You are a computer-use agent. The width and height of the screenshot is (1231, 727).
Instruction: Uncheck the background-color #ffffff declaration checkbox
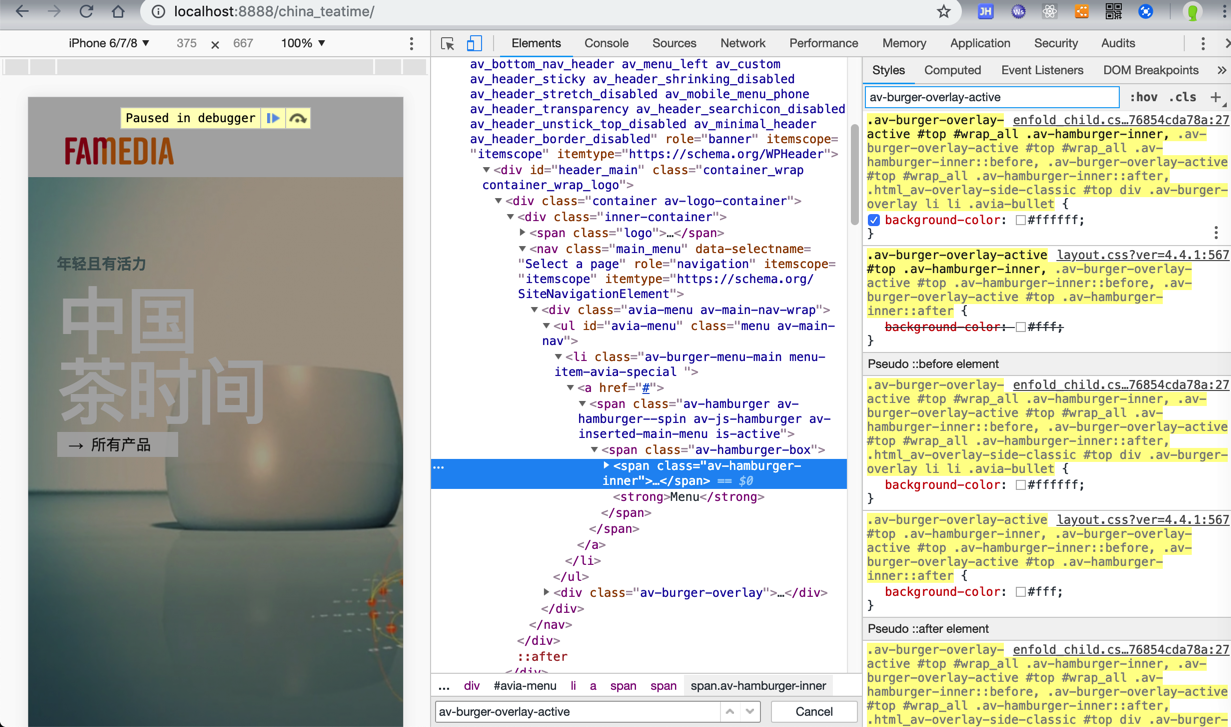click(874, 220)
